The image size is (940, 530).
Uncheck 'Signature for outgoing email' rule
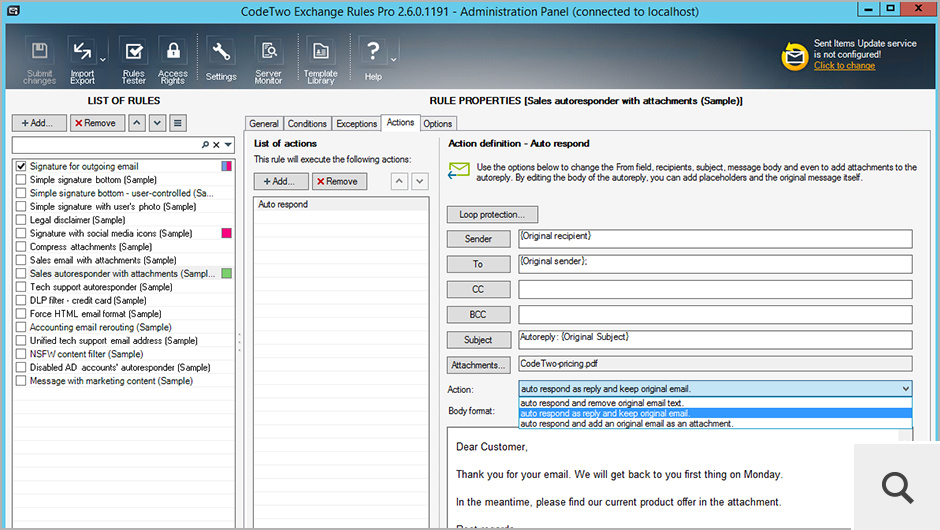click(x=21, y=166)
